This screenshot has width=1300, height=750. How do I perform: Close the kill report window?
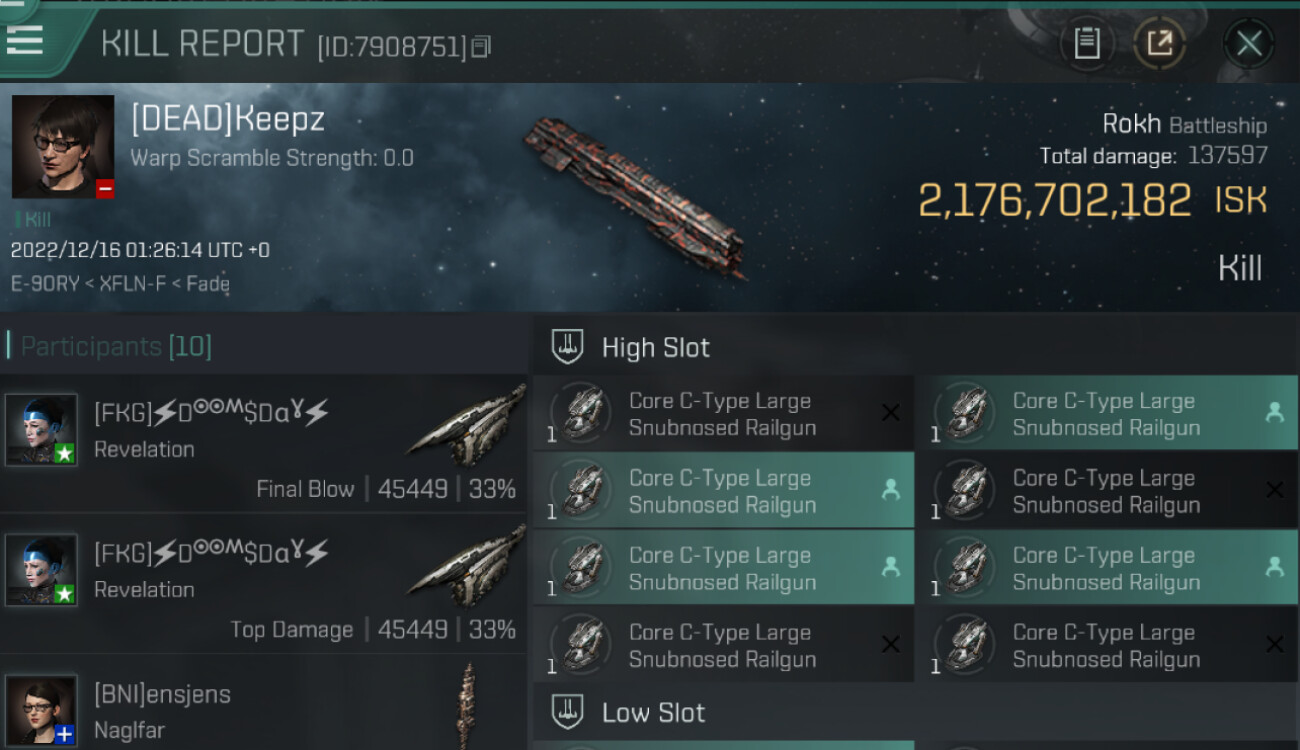tap(1248, 43)
